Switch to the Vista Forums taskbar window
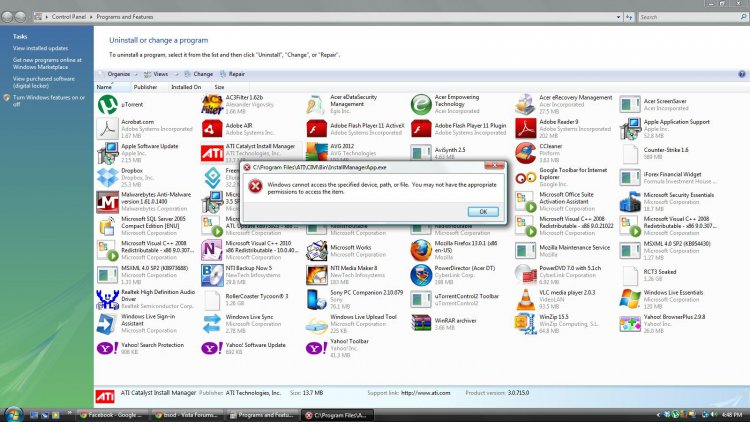Viewport: 750px width, 422px height. 187,415
